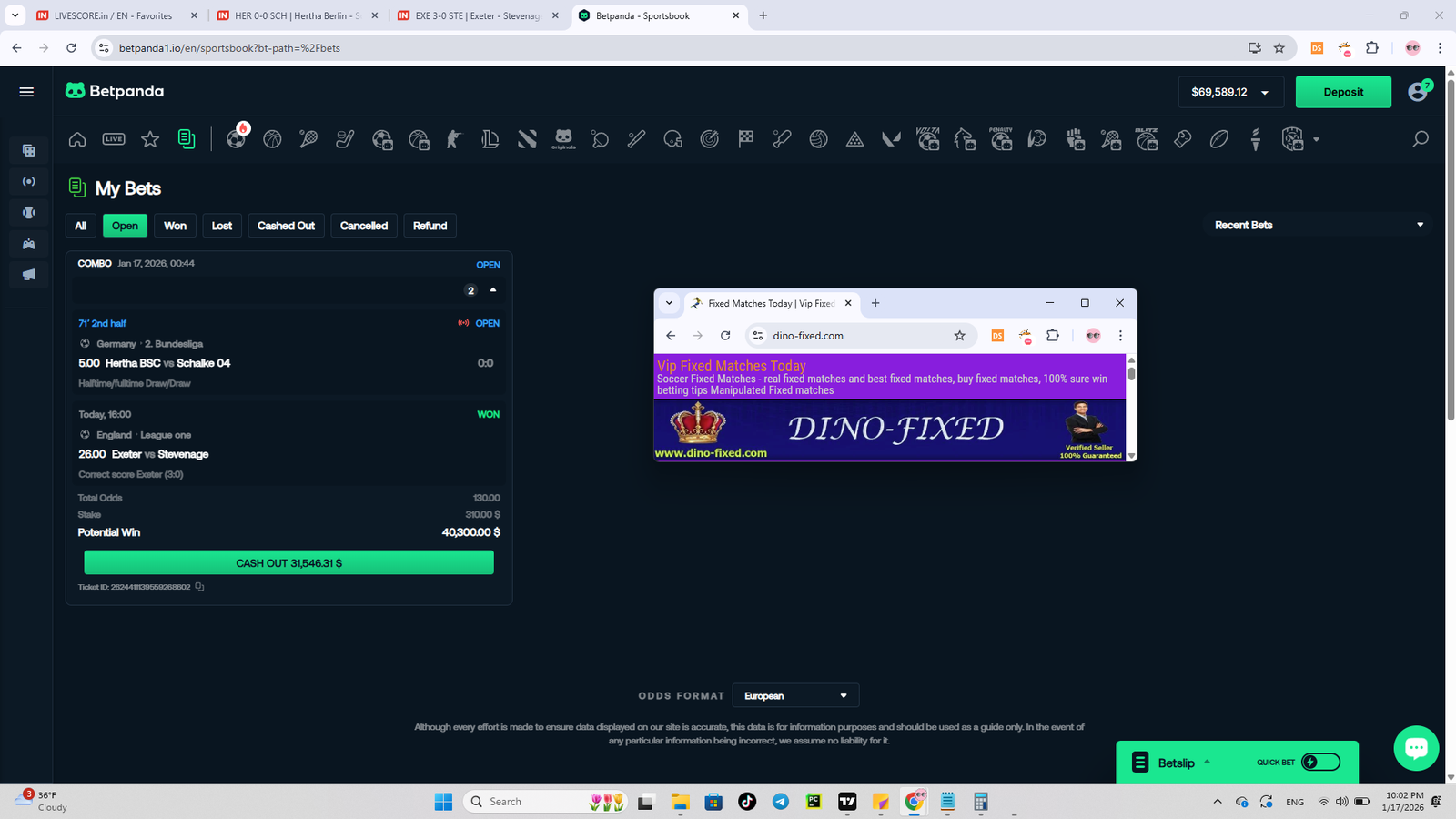Open the soccer sports category icon

pyautogui.click(x=236, y=139)
